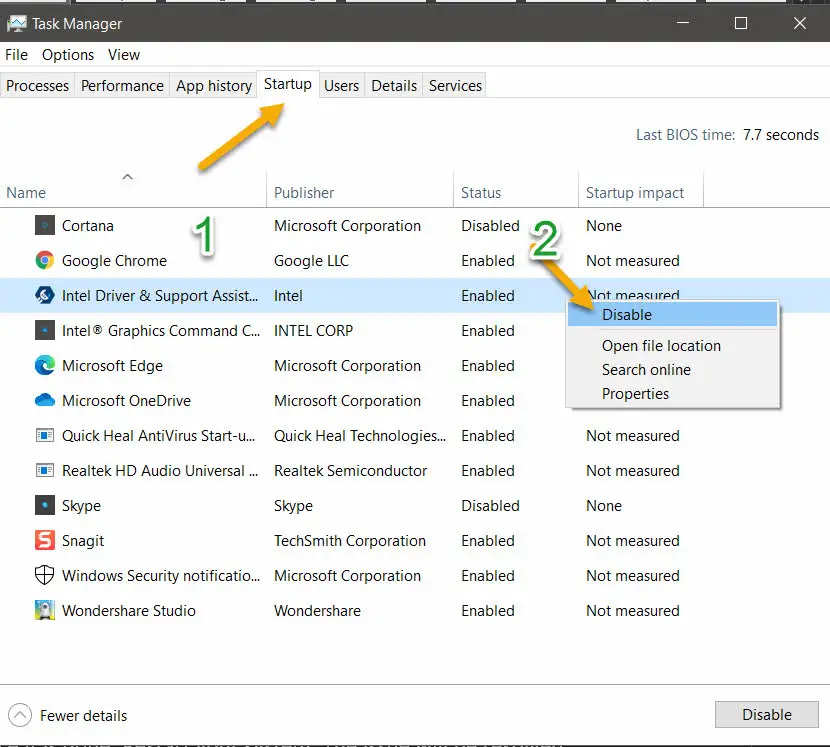The image size is (830, 747).
Task: Click the Microsoft OneDrive cloud icon
Action: pyautogui.click(x=45, y=400)
